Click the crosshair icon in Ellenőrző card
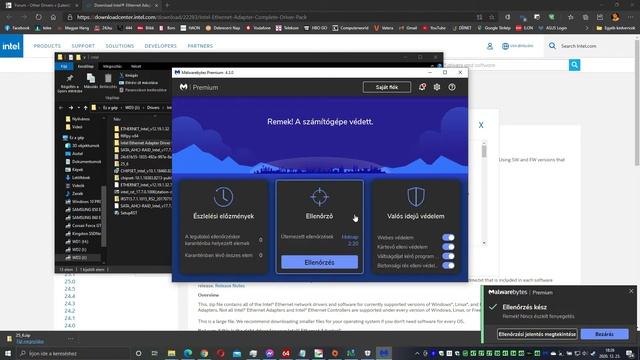640x360 pixels. [x=319, y=197]
